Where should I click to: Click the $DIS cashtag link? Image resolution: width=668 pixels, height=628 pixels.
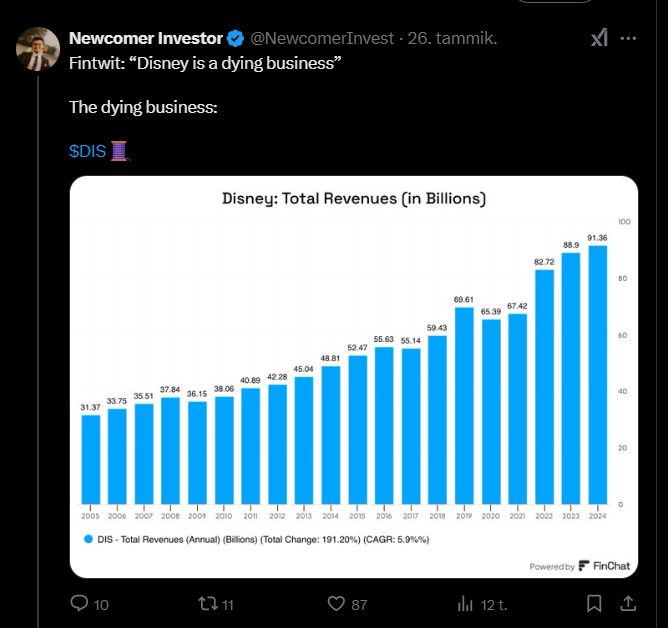pos(88,151)
